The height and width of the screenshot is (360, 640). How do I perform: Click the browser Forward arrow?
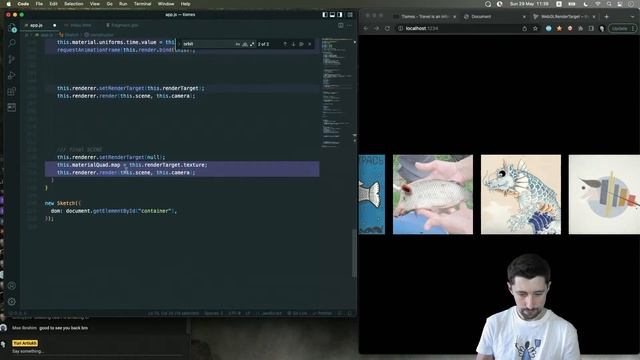[376, 29]
